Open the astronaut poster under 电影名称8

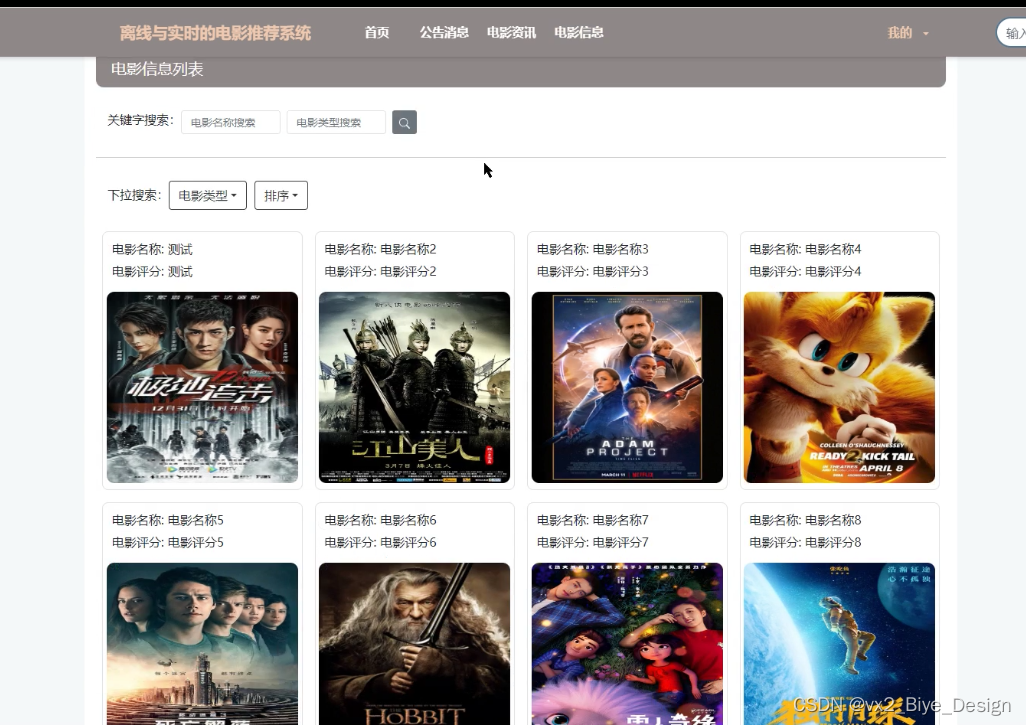click(x=839, y=644)
